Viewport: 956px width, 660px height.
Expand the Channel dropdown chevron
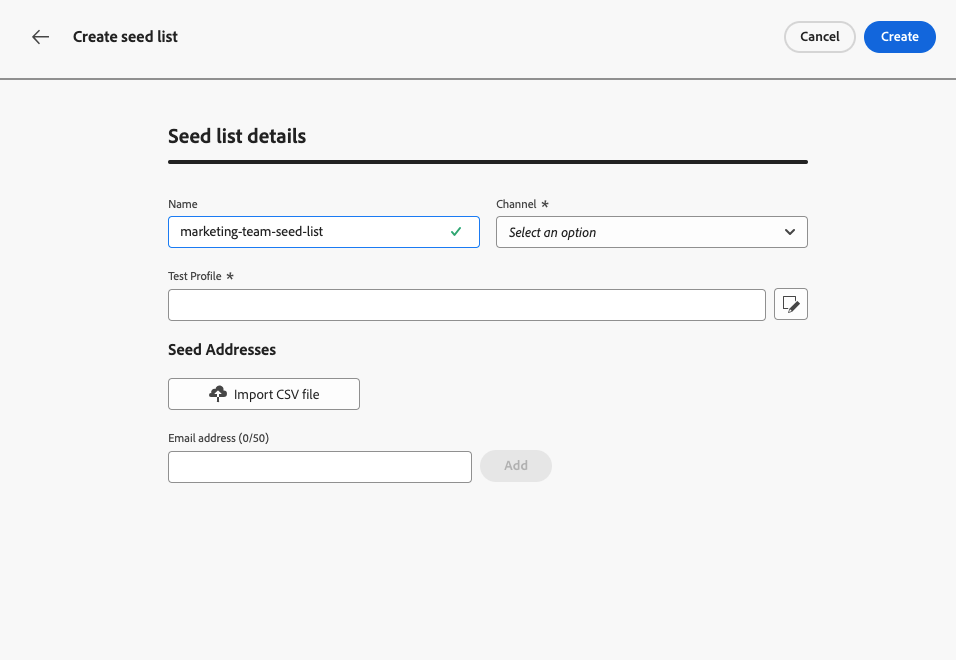coord(790,232)
